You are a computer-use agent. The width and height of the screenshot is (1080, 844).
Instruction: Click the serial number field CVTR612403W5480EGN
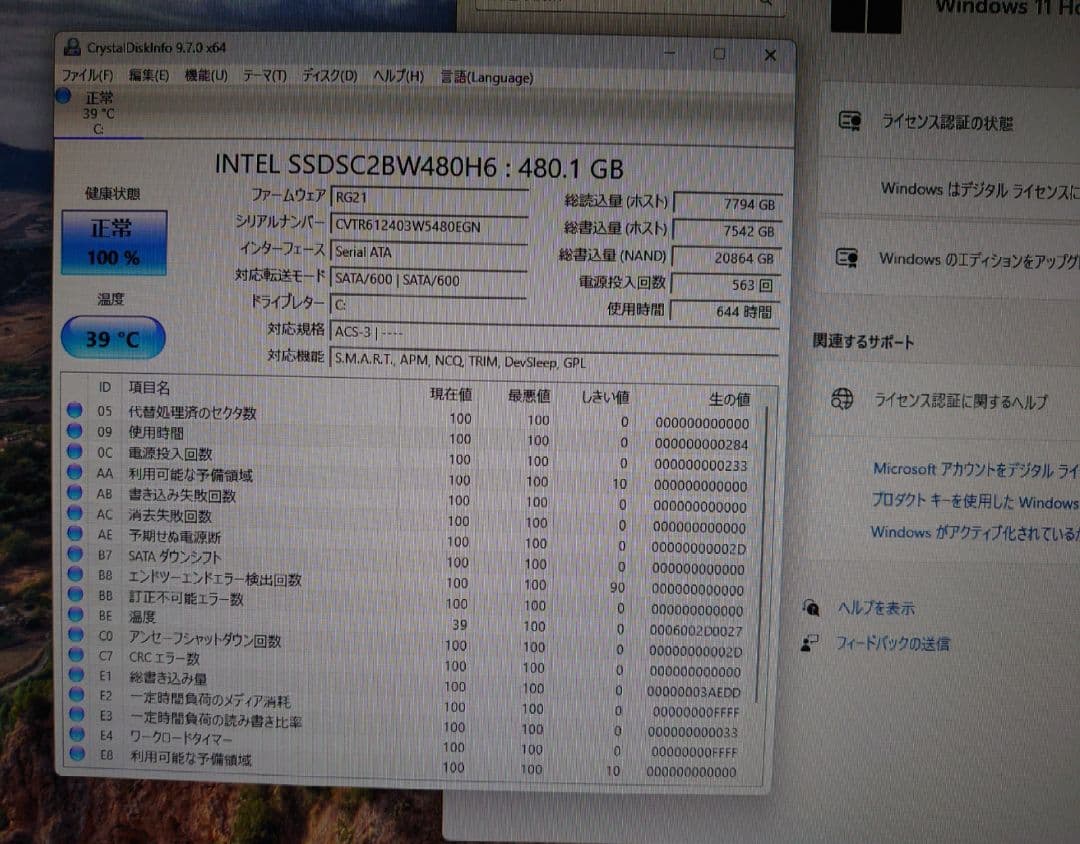429,226
